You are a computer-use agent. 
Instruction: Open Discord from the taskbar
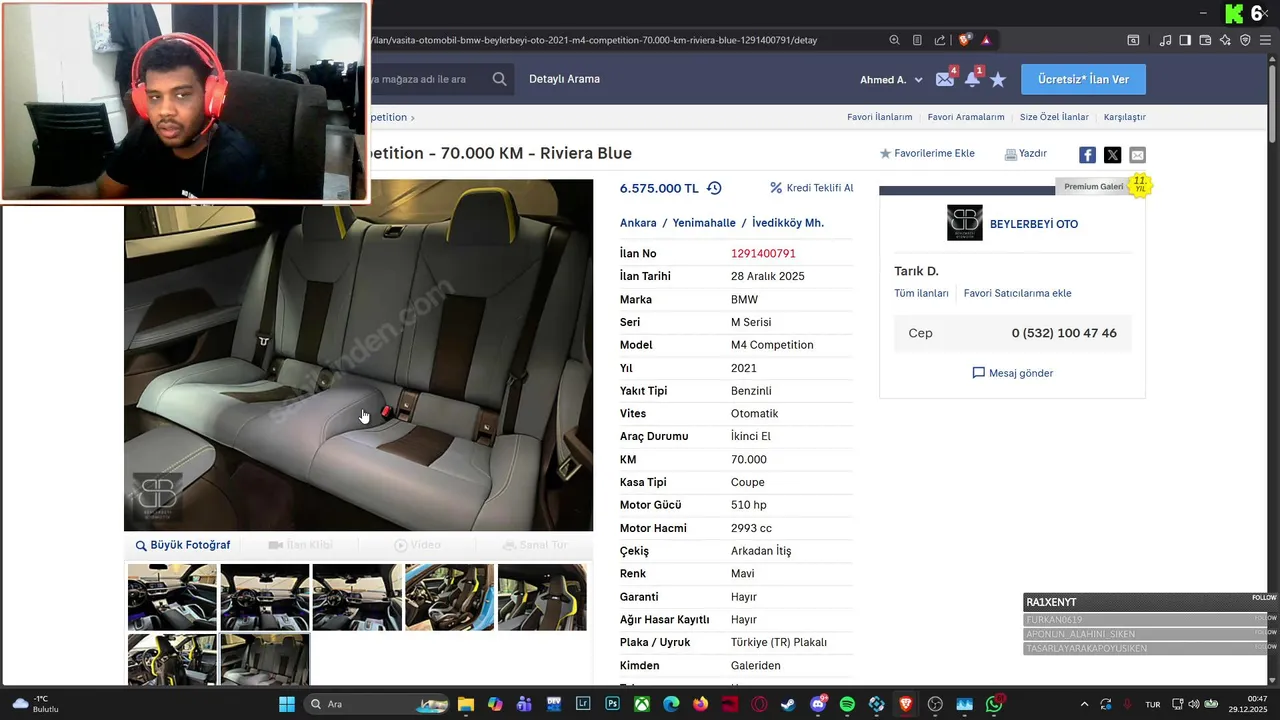coord(818,704)
